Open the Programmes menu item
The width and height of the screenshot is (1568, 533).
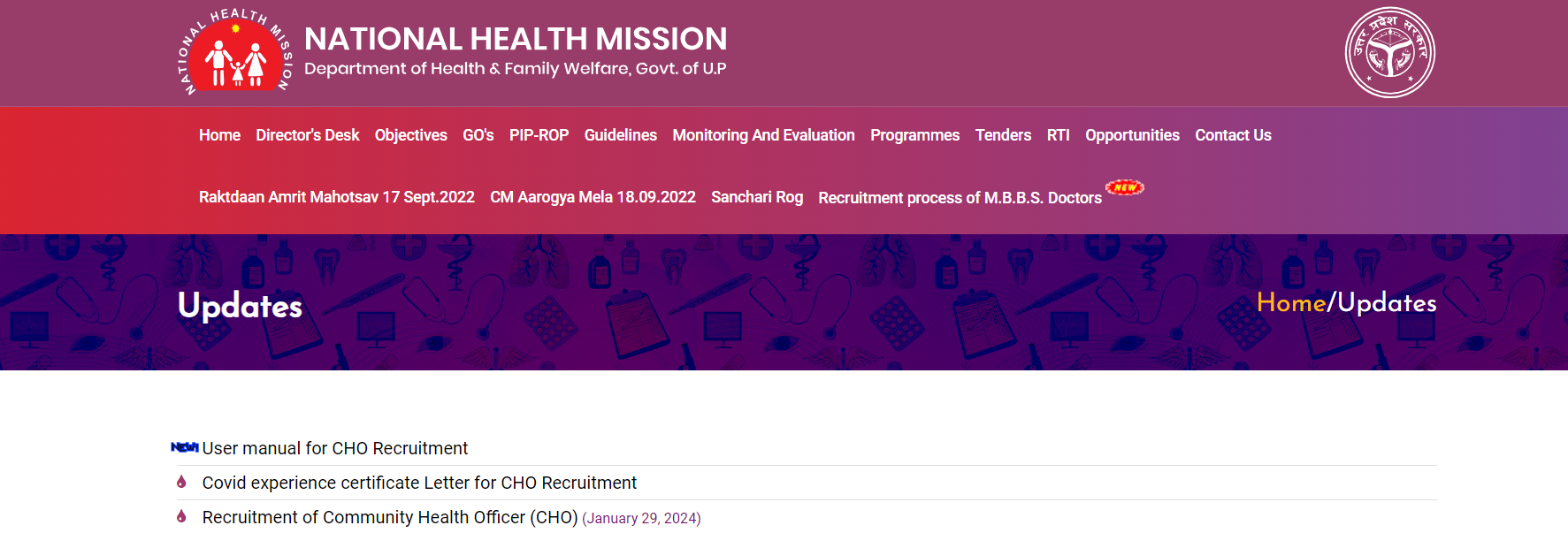pos(914,135)
